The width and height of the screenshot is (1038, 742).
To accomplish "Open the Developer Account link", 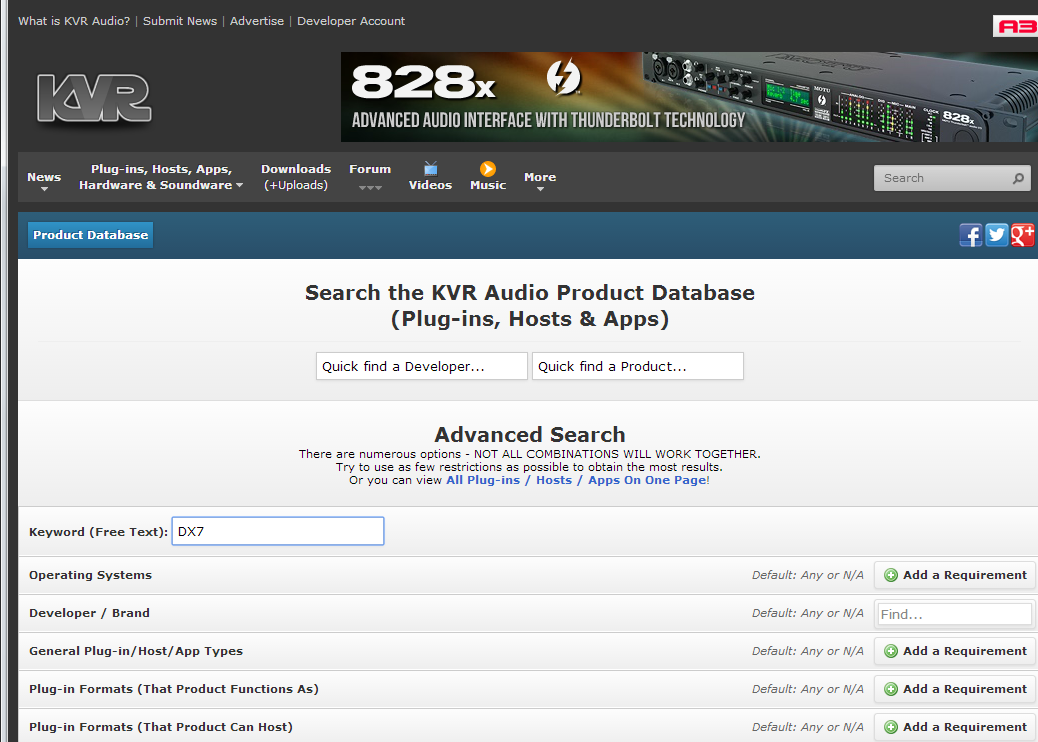I will [x=351, y=21].
